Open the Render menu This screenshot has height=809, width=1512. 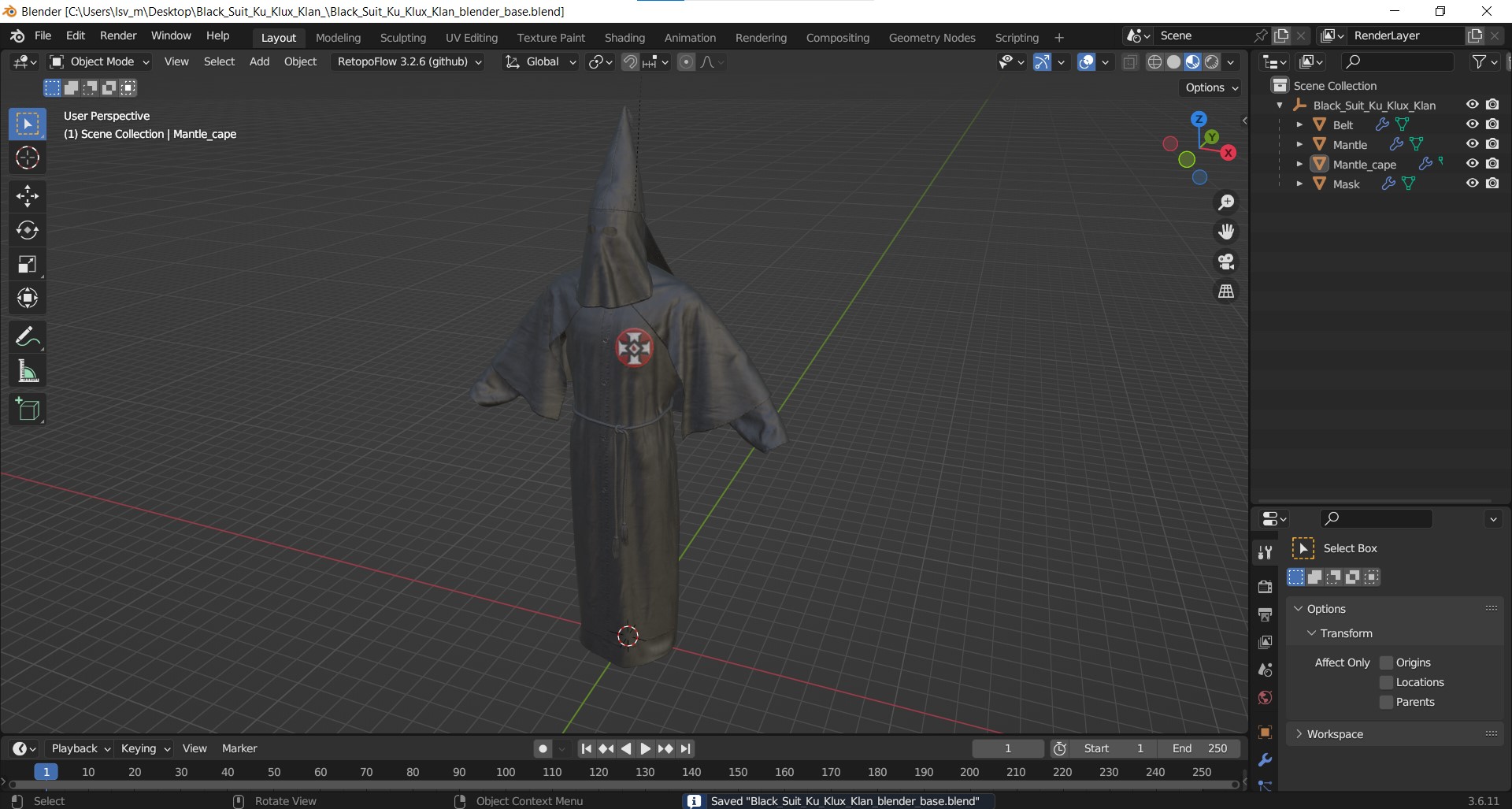pos(118,36)
